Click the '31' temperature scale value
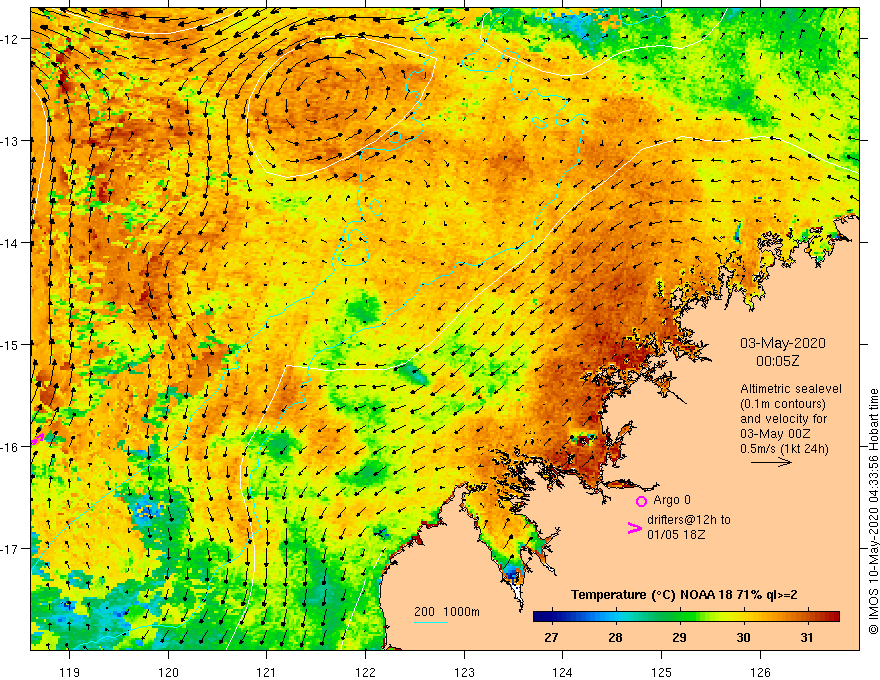 tap(806, 637)
